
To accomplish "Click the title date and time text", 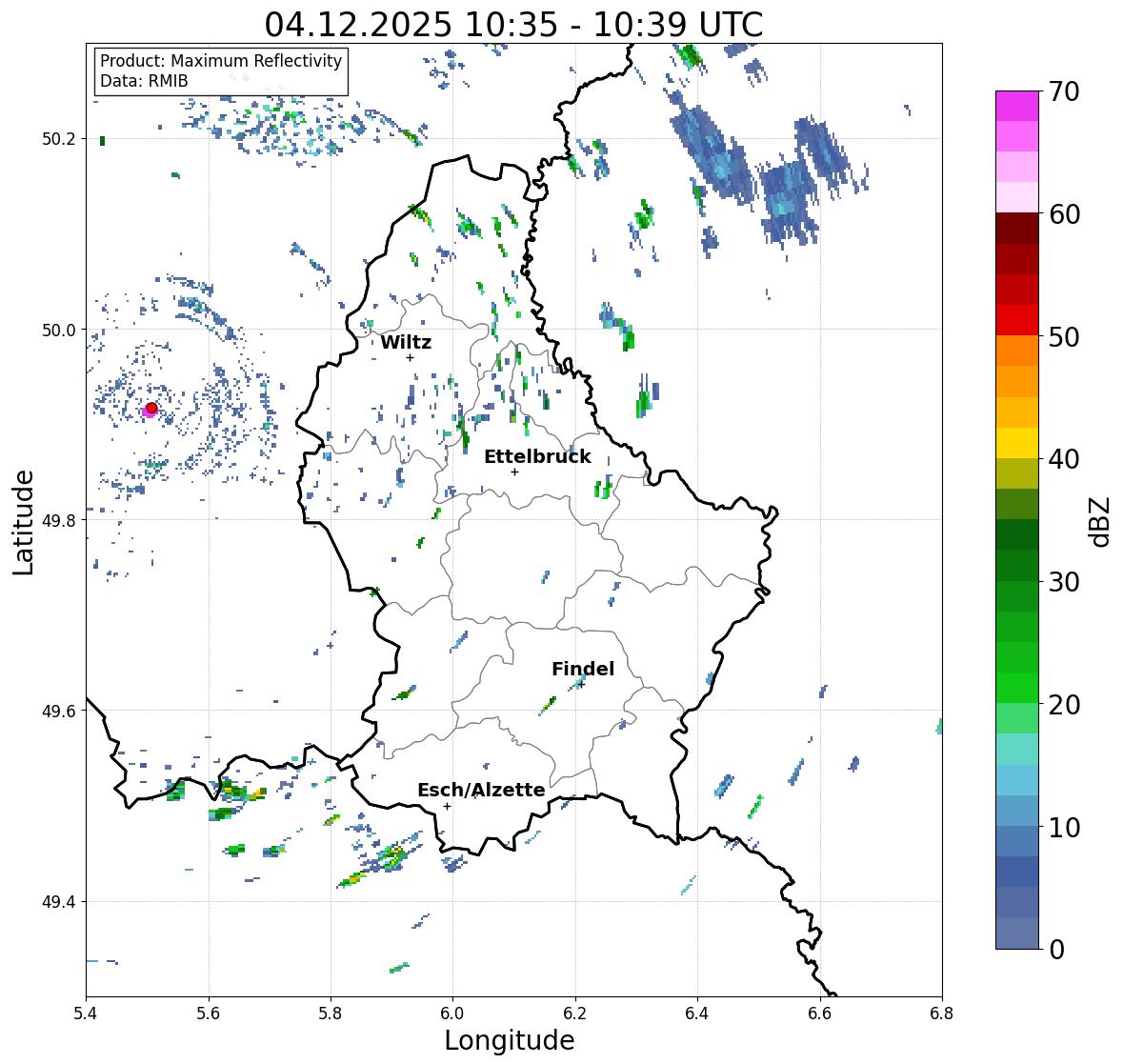I will click(x=513, y=25).
